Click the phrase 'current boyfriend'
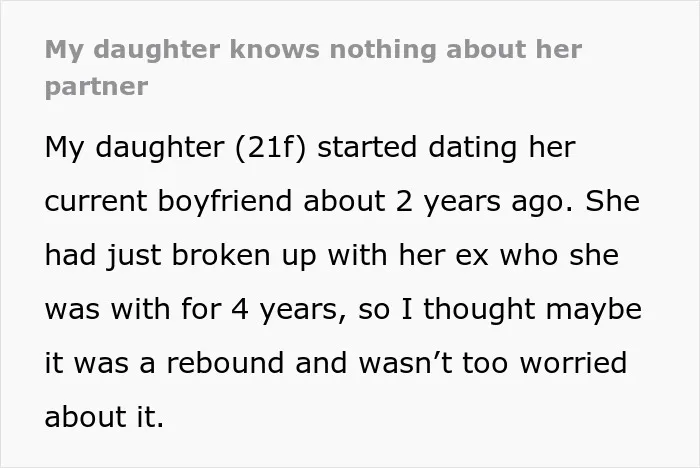 [168, 201]
